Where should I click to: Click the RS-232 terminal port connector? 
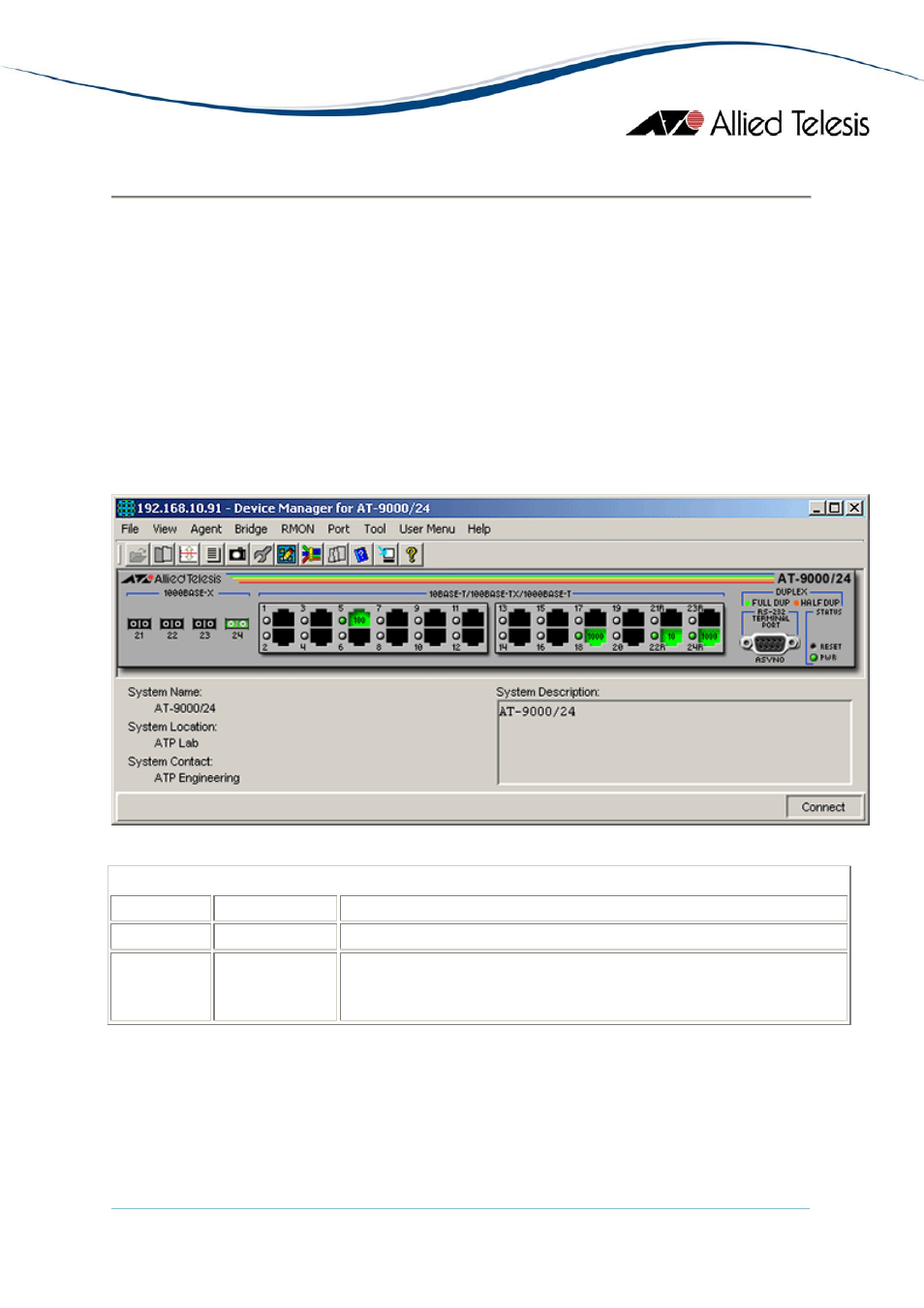[x=770, y=643]
